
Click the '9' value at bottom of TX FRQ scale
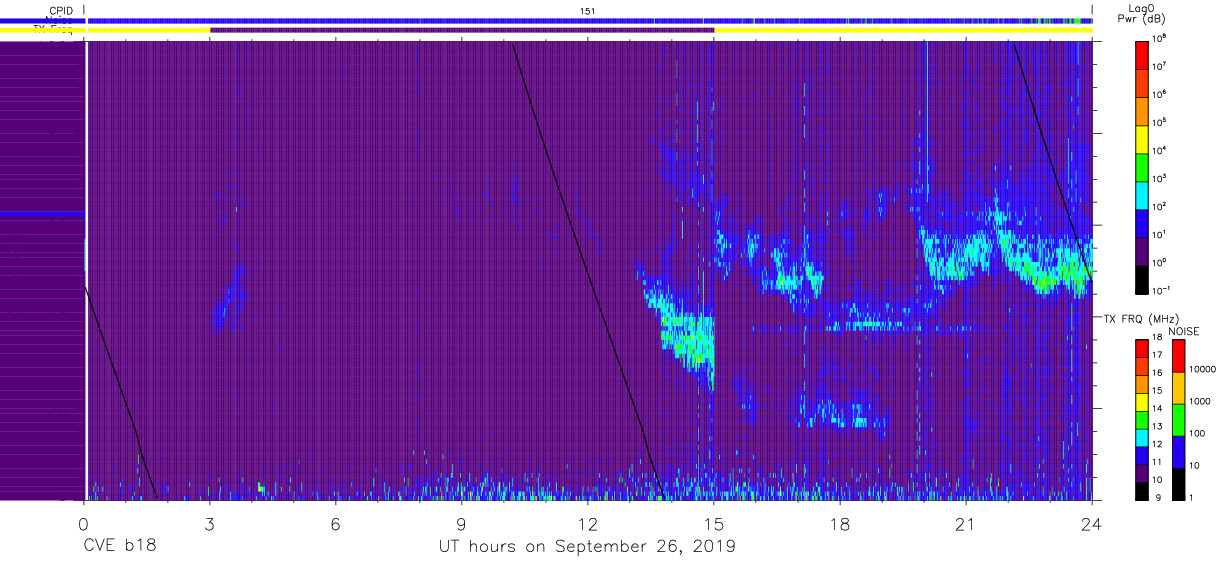point(1157,498)
